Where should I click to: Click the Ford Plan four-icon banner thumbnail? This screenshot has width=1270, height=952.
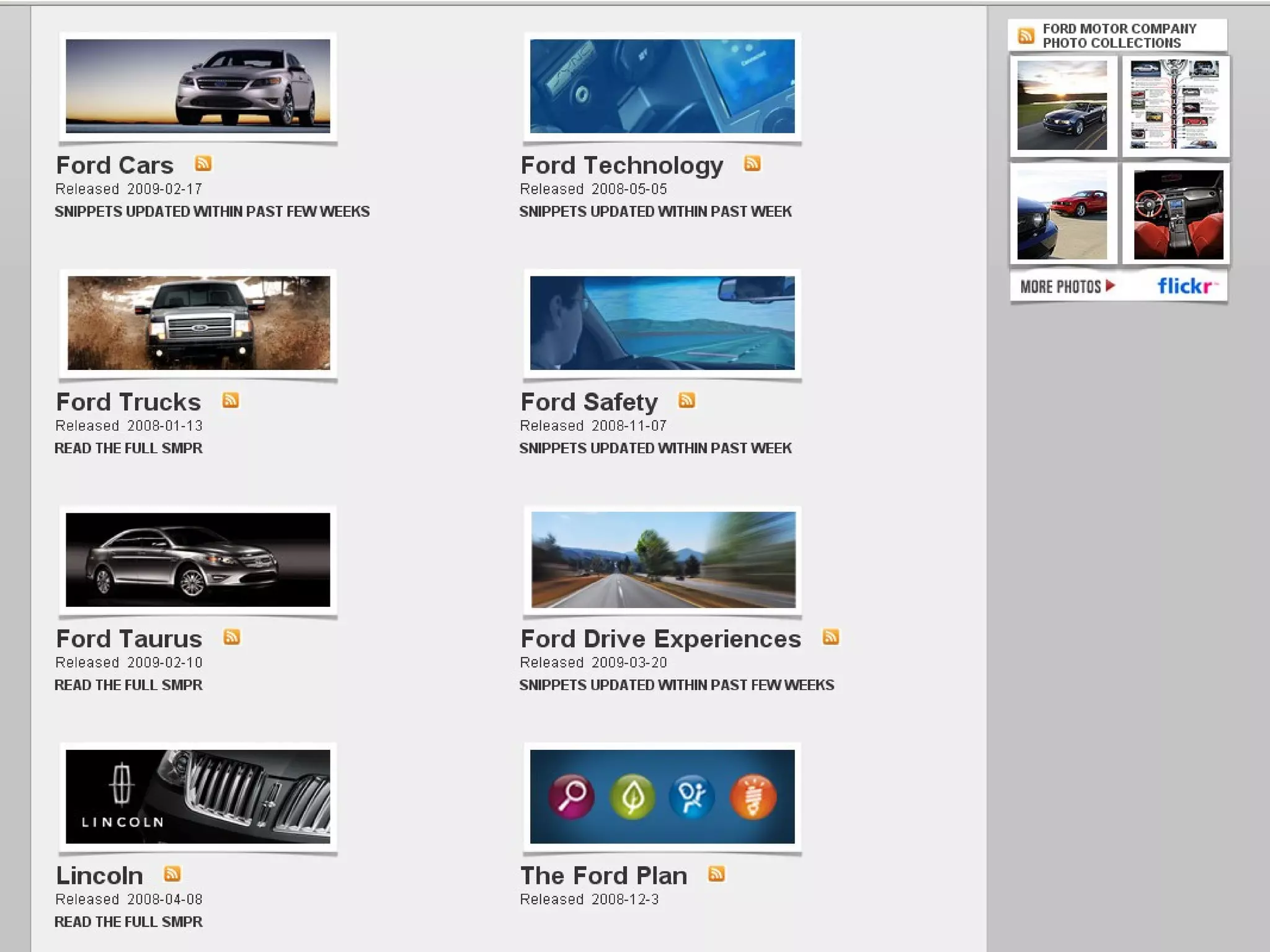[x=662, y=796]
